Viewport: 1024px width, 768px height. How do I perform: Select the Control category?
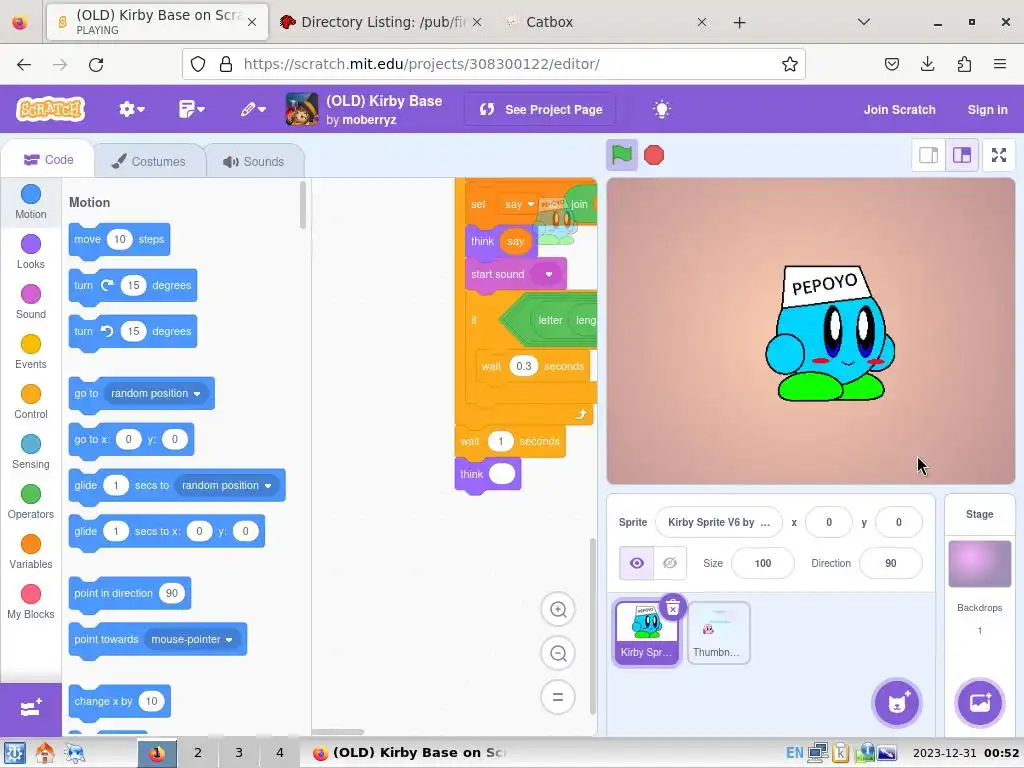pos(31,402)
